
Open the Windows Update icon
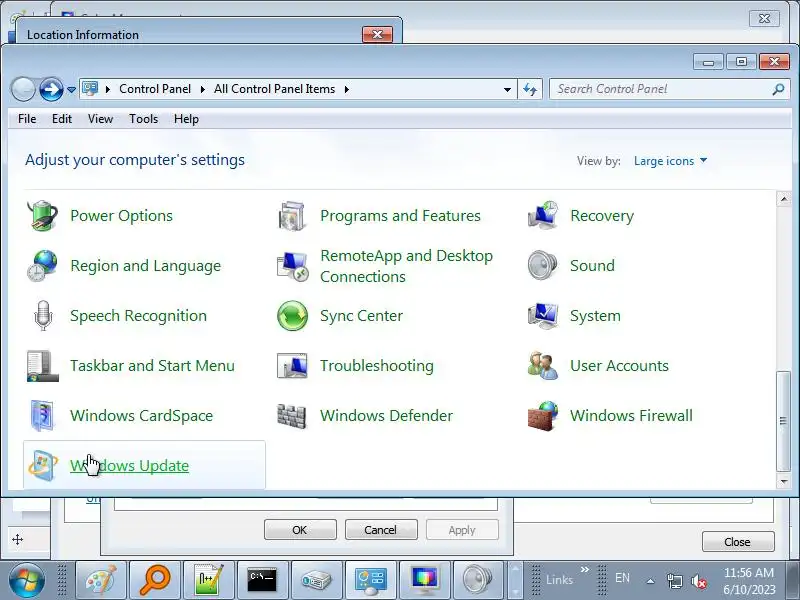[42, 466]
